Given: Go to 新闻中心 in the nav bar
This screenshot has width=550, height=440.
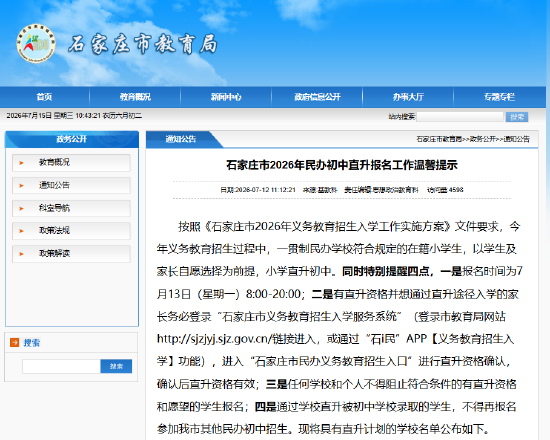Looking at the screenshot, I should 226,97.
